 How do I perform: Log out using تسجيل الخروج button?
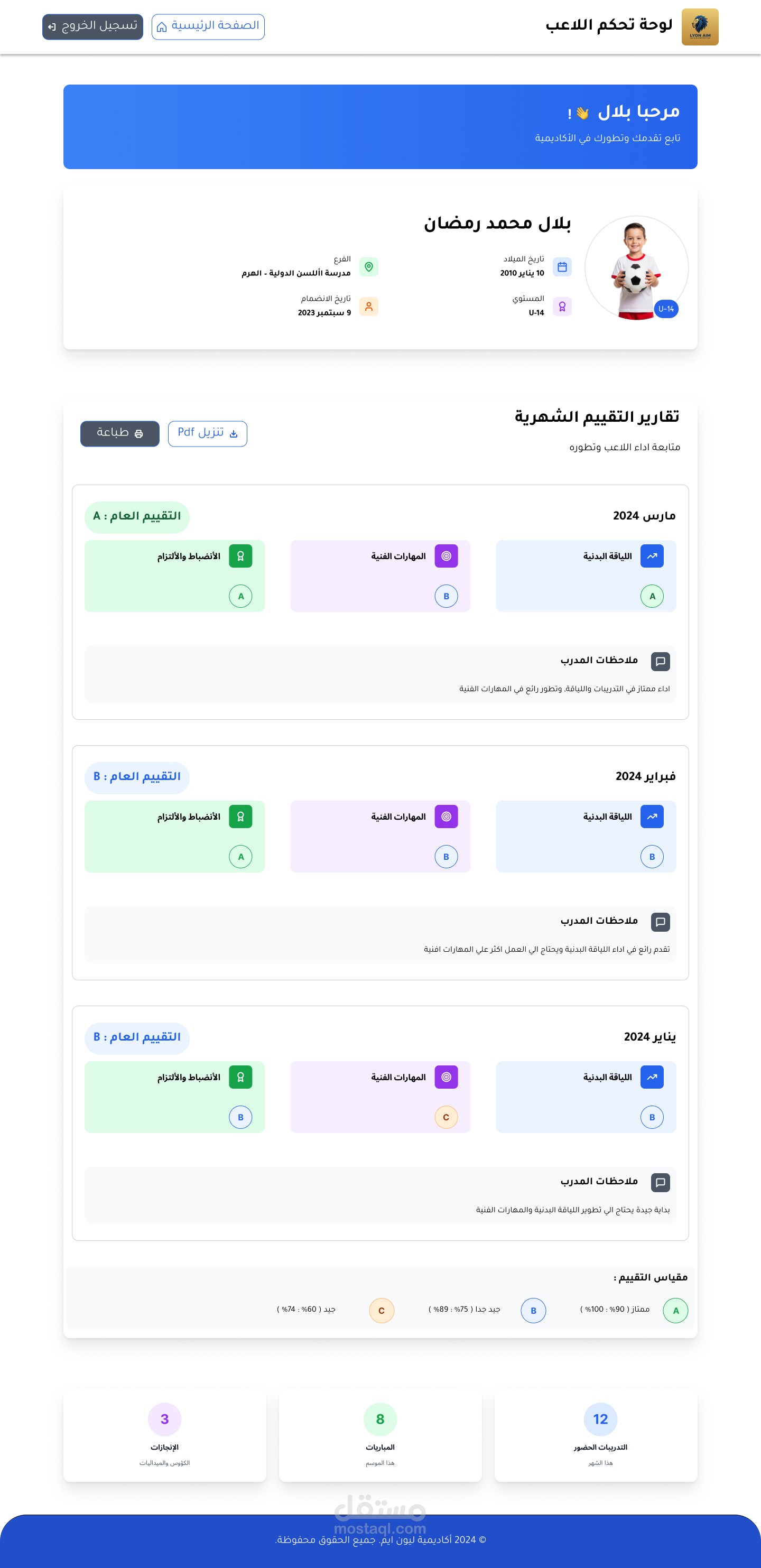[x=92, y=27]
